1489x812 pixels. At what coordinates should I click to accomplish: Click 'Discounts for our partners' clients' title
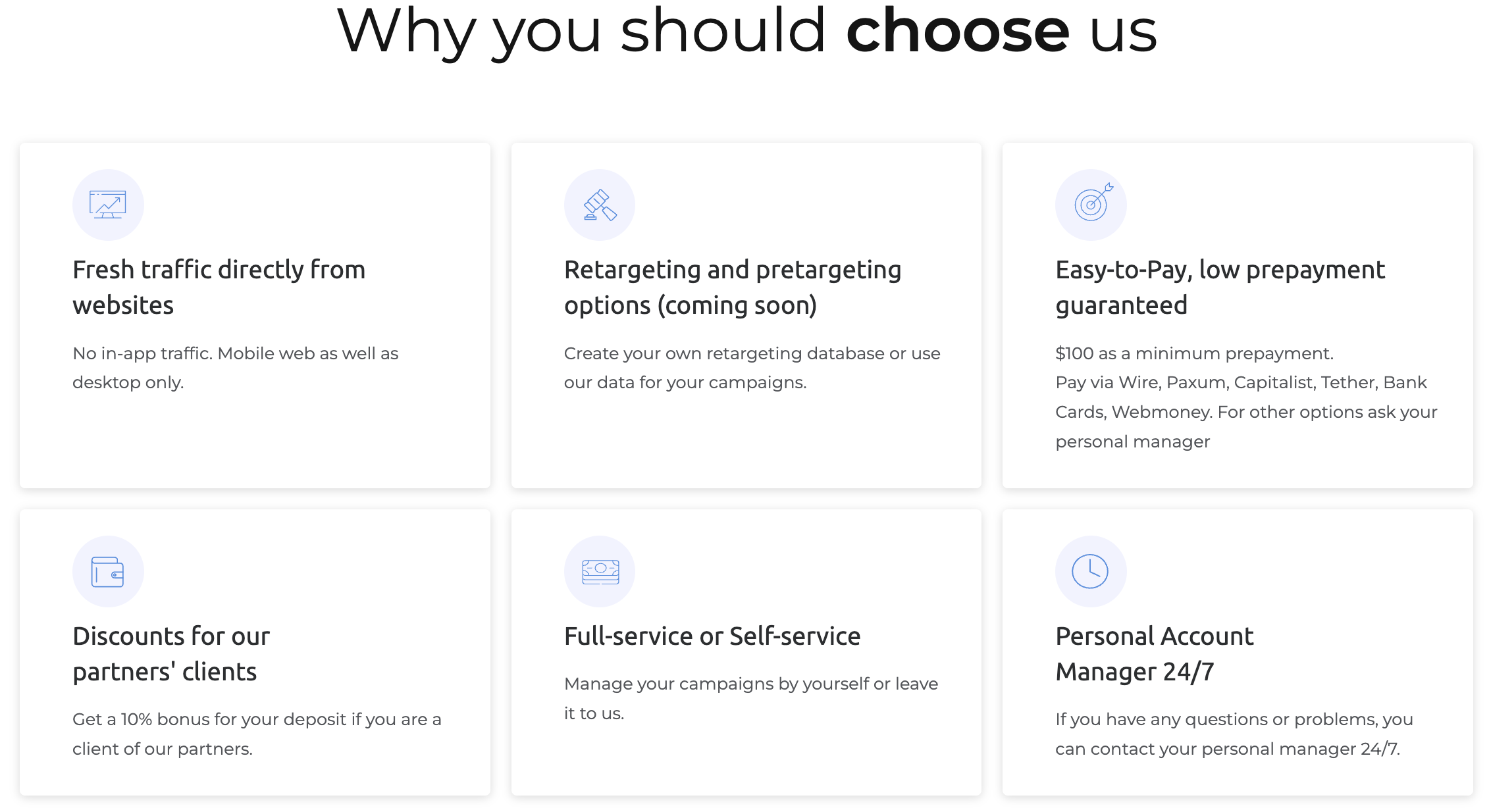tap(171, 654)
